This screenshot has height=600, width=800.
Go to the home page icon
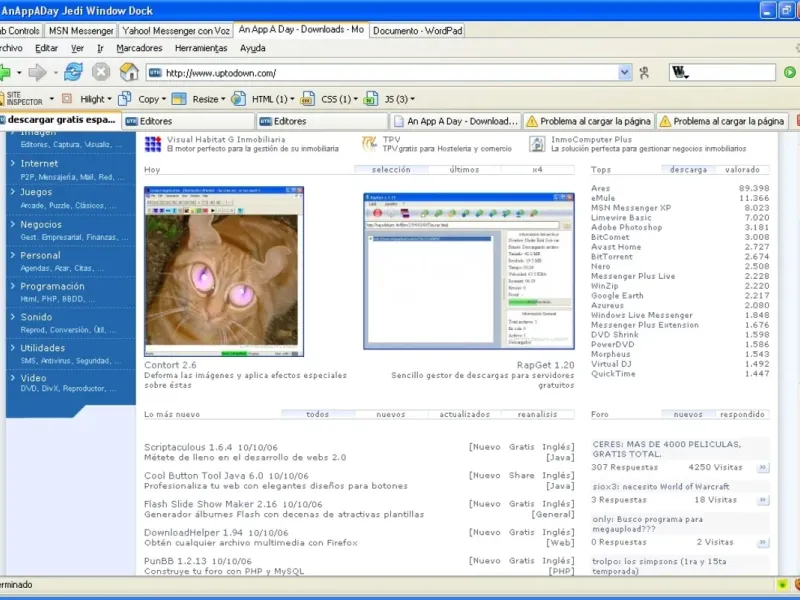129,72
